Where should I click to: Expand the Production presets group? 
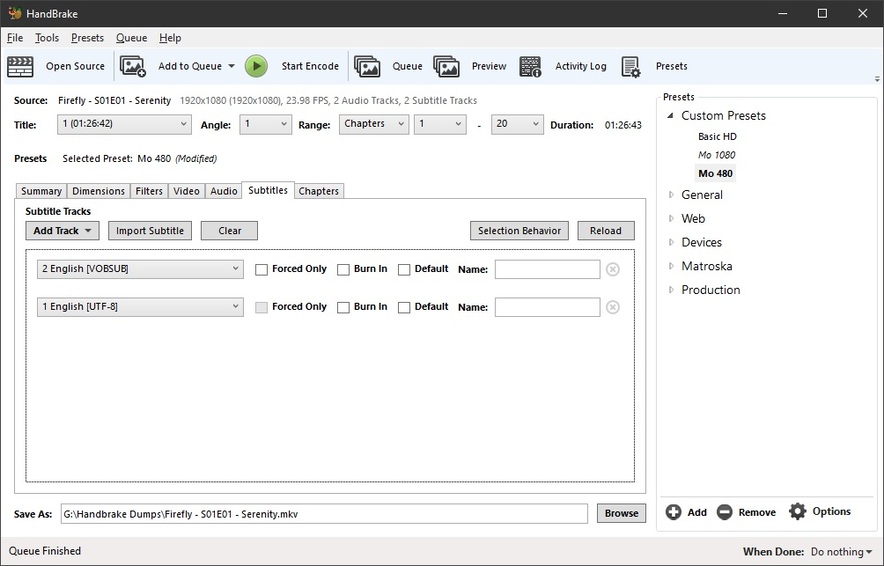671,289
